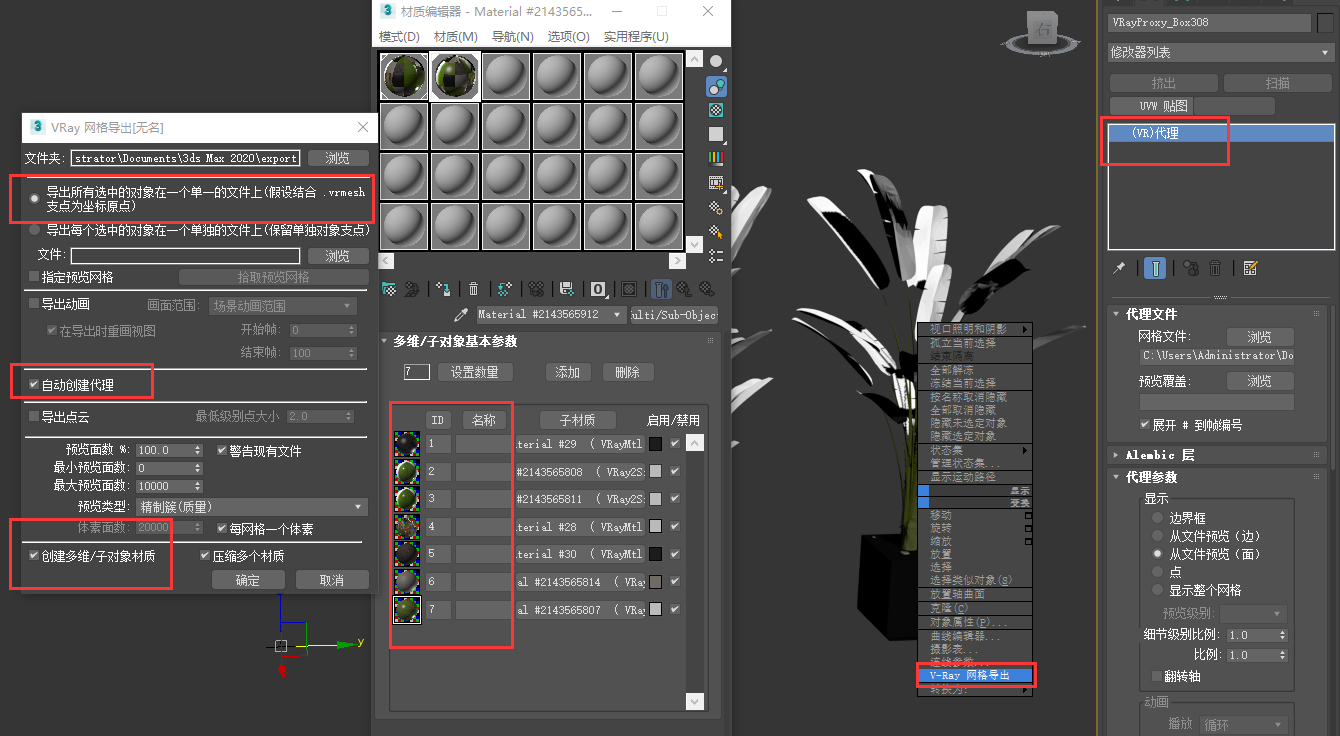The width and height of the screenshot is (1340, 736).
Task: Click Put to Library save icon
Action: point(566,289)
